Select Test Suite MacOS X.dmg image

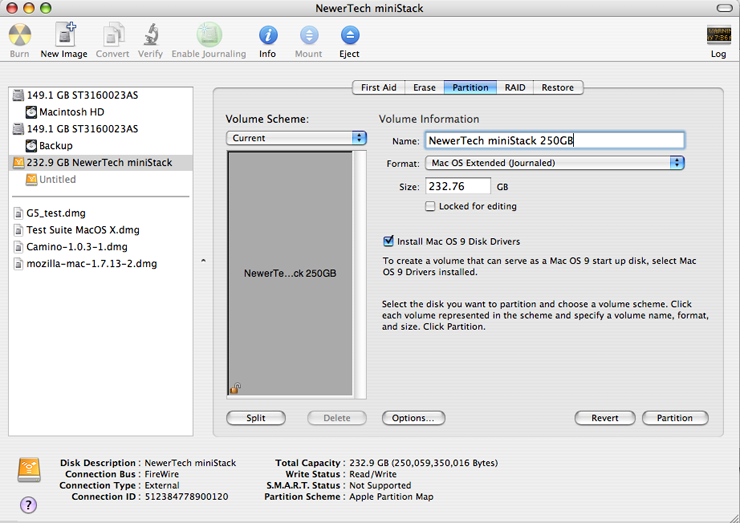click(101, 230)
